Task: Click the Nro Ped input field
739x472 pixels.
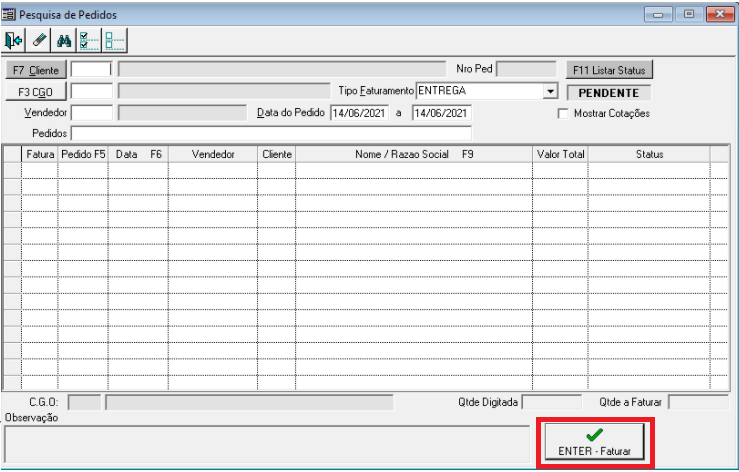Action: click(526, 69)
